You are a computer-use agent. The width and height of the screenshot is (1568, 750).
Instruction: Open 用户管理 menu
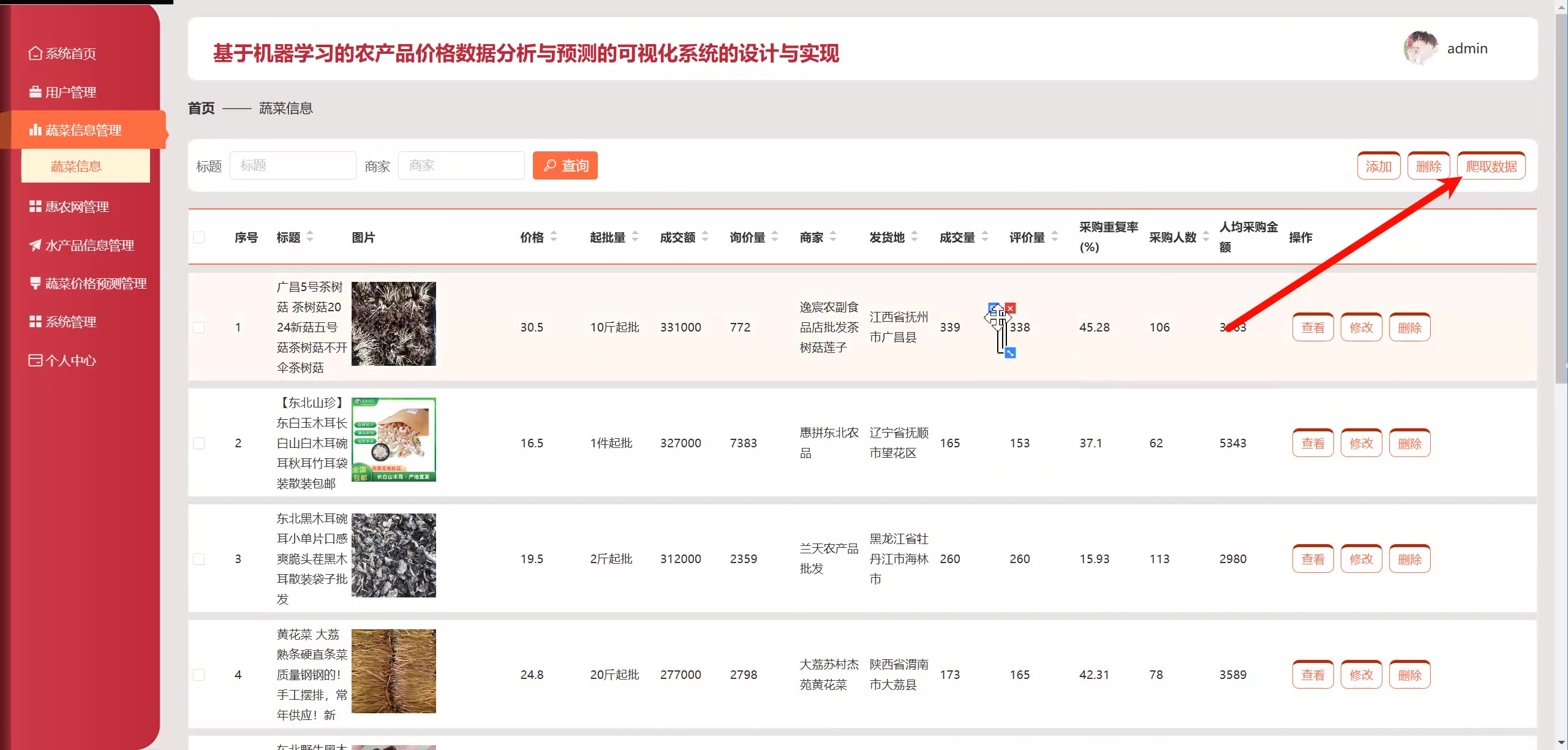point(70,93)
